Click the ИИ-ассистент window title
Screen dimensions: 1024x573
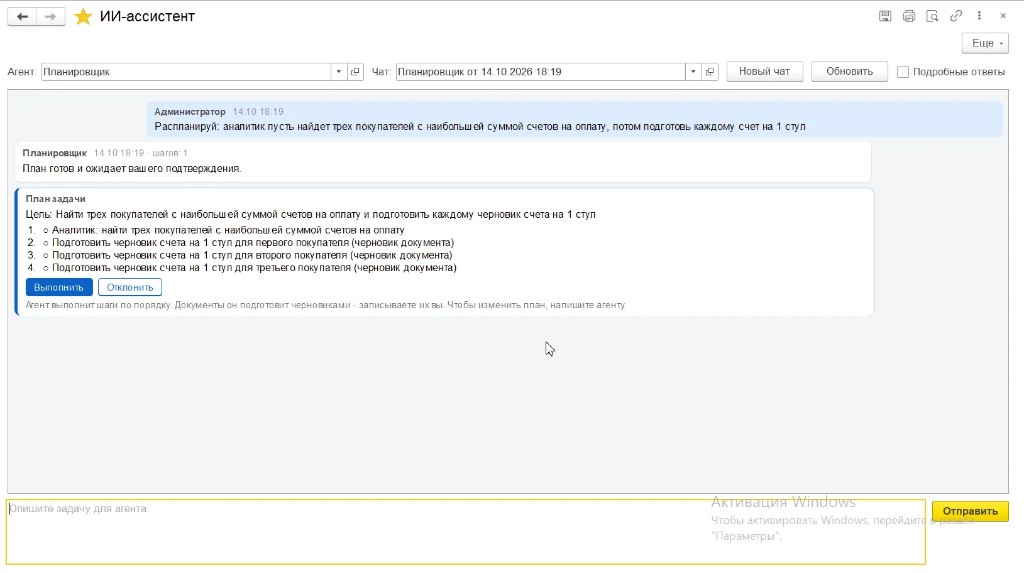(147, 16)
